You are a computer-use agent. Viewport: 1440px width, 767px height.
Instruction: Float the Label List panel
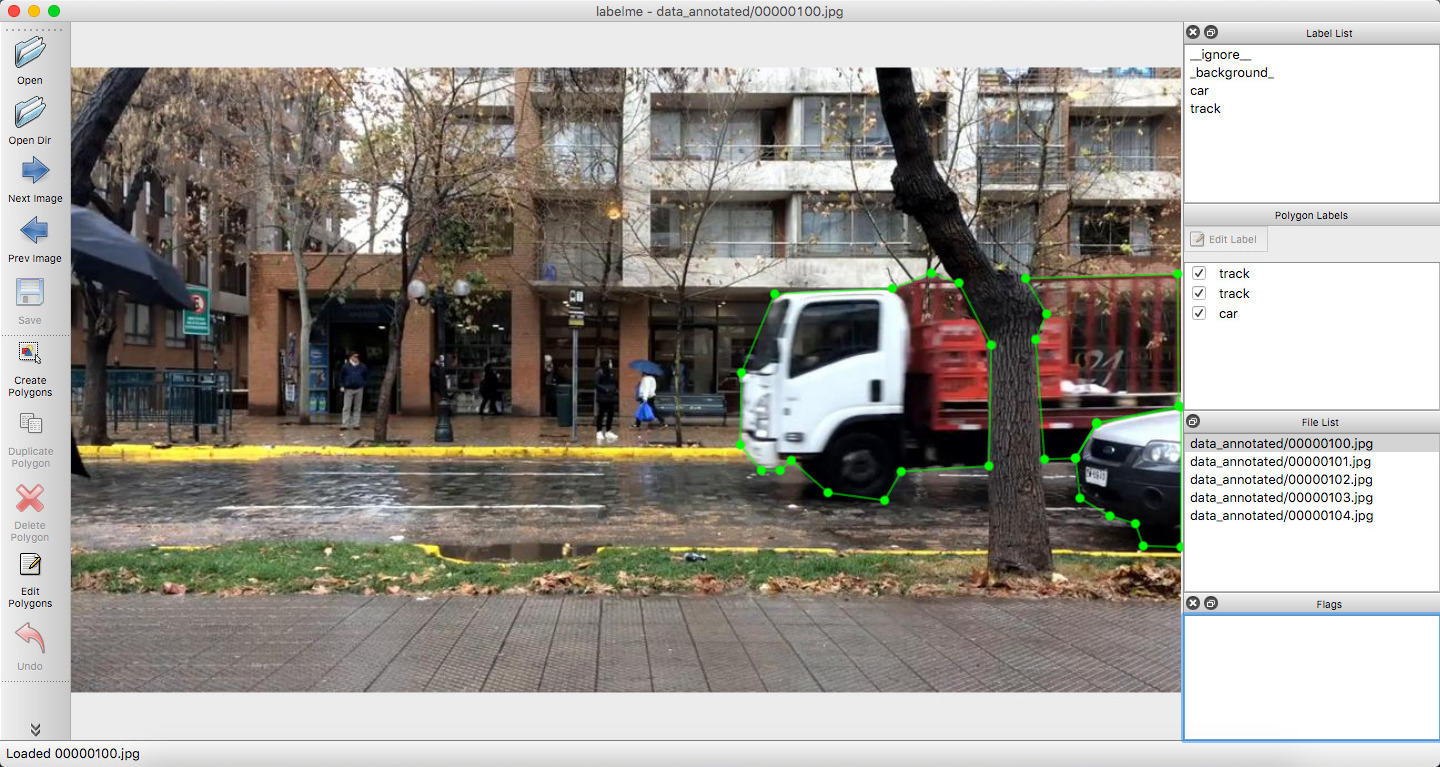(1211, 33)
